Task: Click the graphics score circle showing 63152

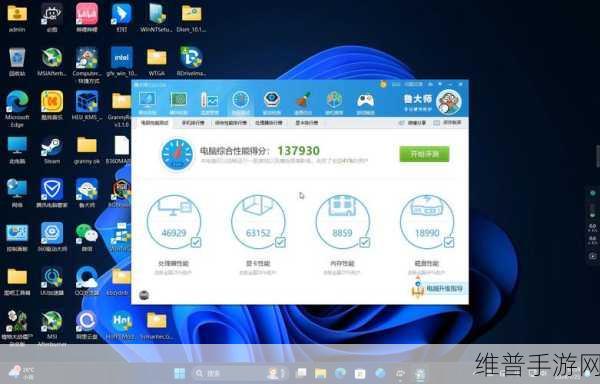Action: pyautogui.click(x=258, y=222)
